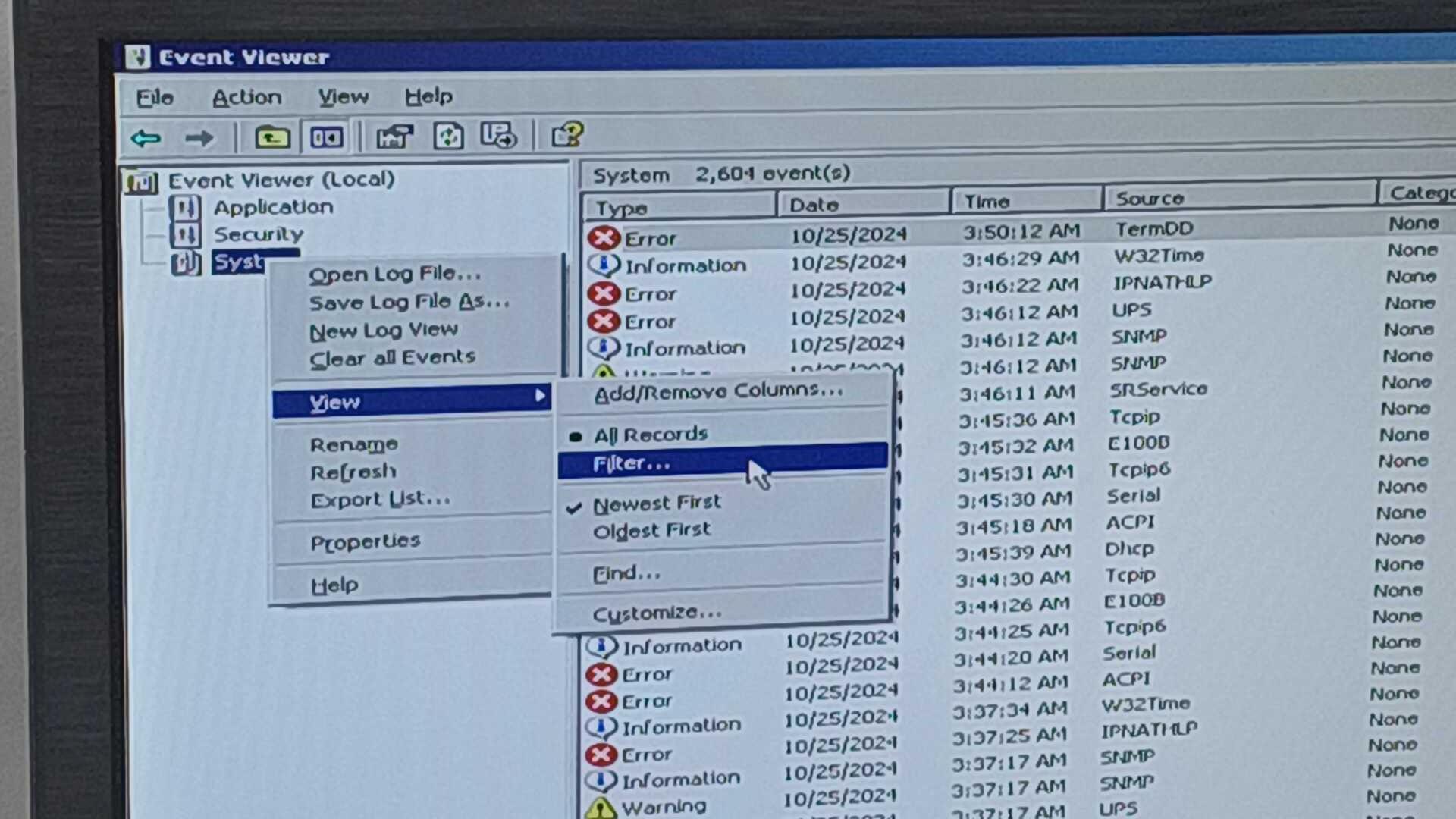Click the Event Viewer title bar icon
Screen dimensions: 1456x819
pyautogui.click(x=137, y=57)
